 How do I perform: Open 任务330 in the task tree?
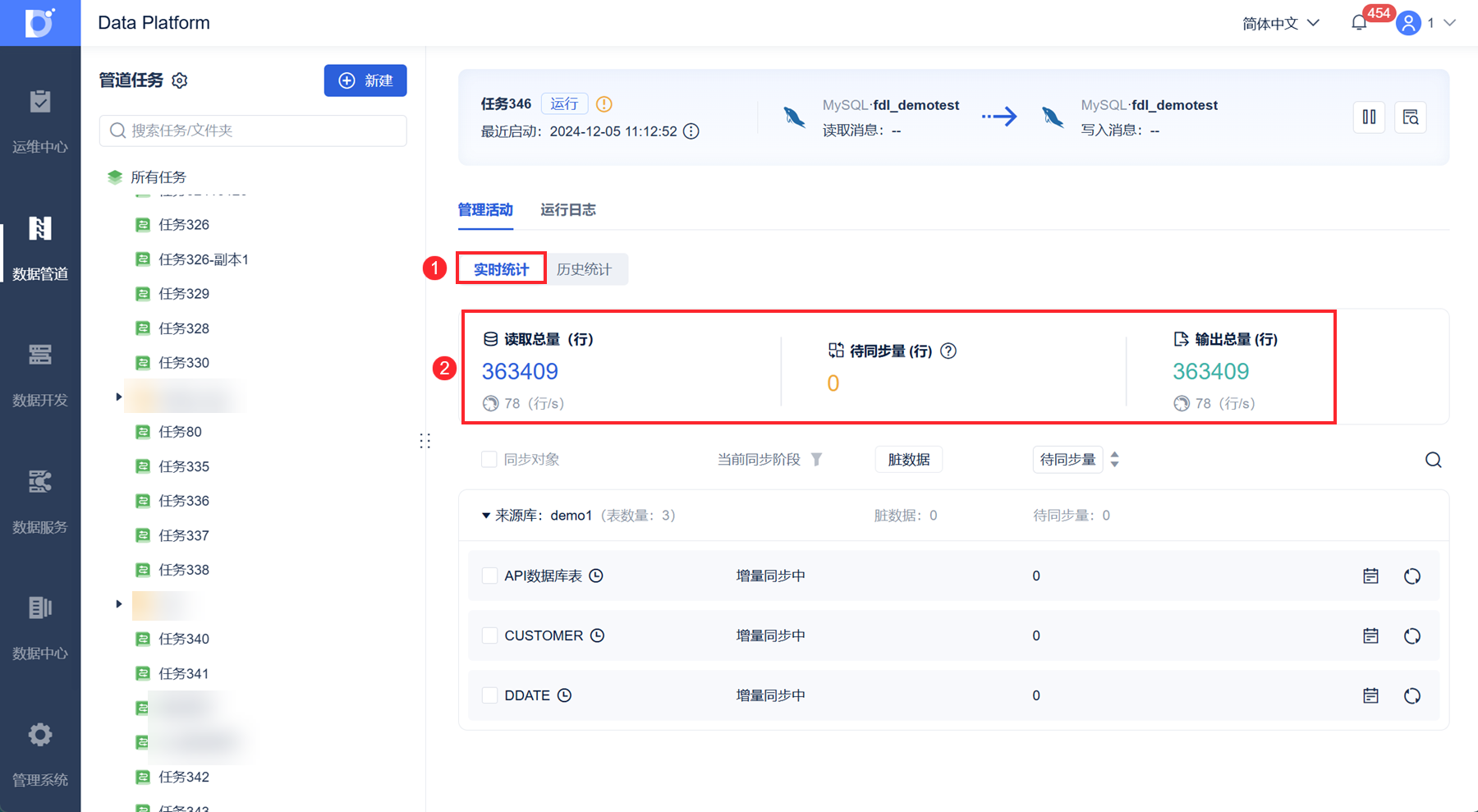[x=184, y=363]
